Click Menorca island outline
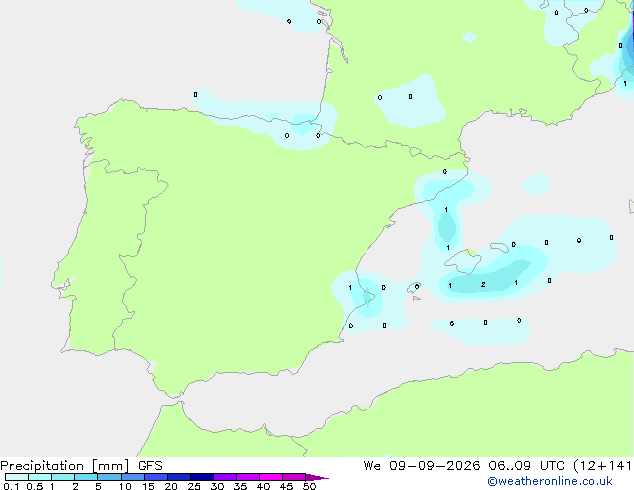This screenshot has width=634, height=490. [x=500, y=247]
